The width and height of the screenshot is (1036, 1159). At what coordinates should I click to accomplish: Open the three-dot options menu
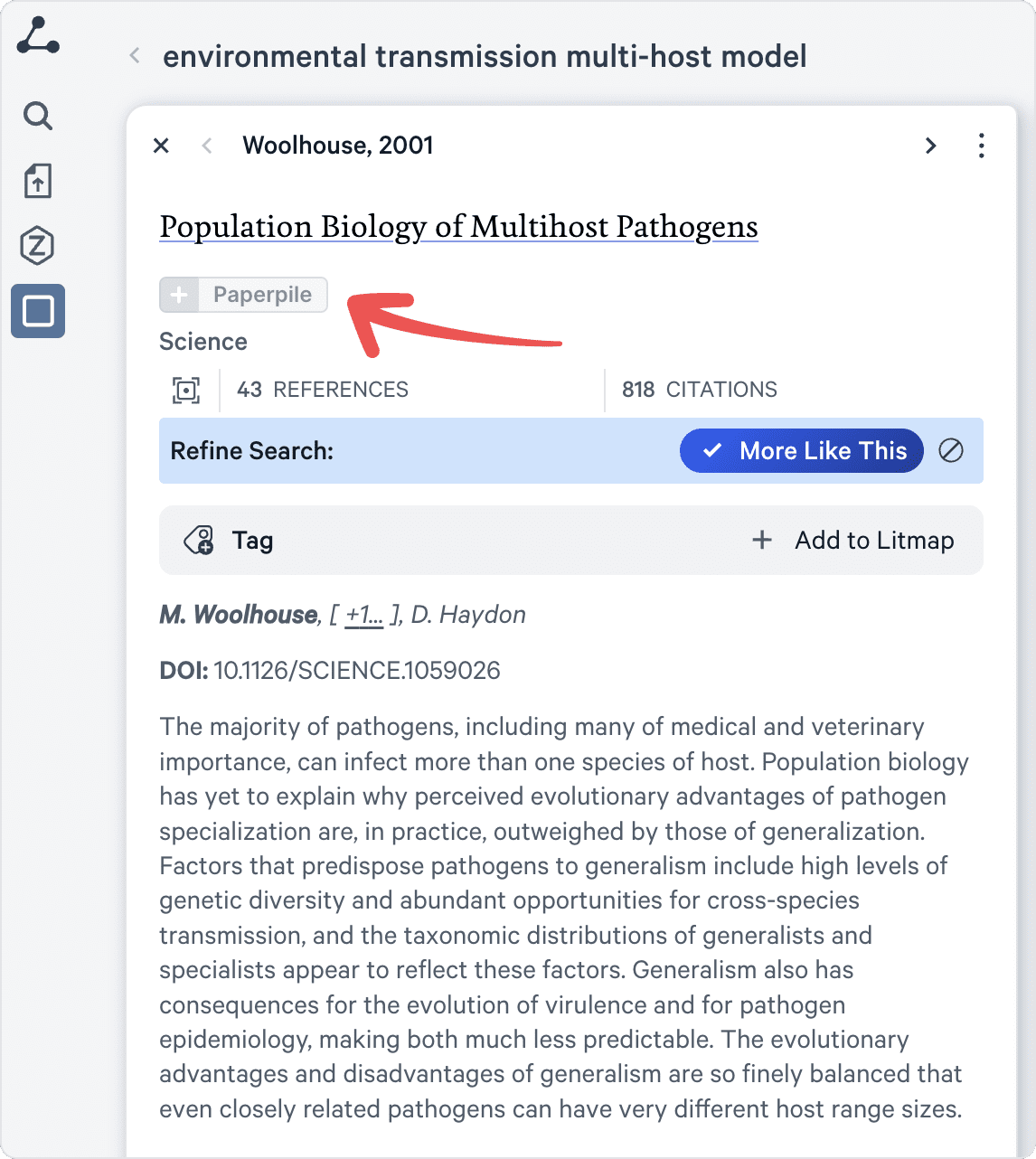[981, 146]
